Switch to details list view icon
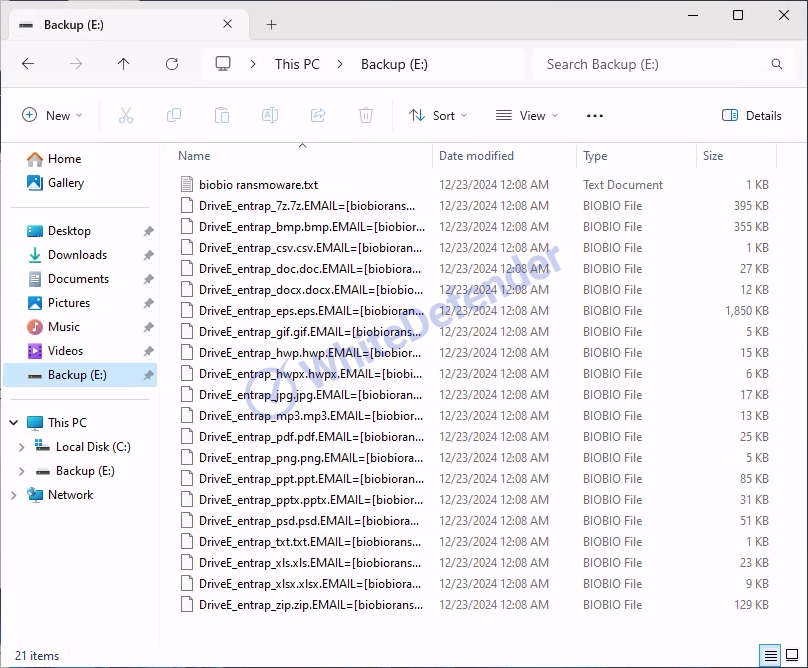Image resolution: width=808 pixels, height=668 pixels. coord(770,656)
